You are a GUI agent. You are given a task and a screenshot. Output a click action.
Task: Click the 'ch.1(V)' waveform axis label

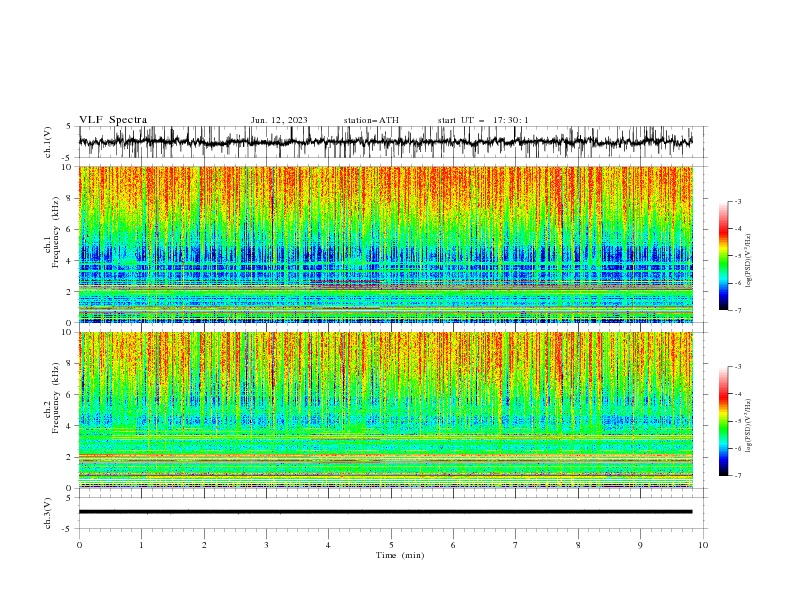(48, 142)
